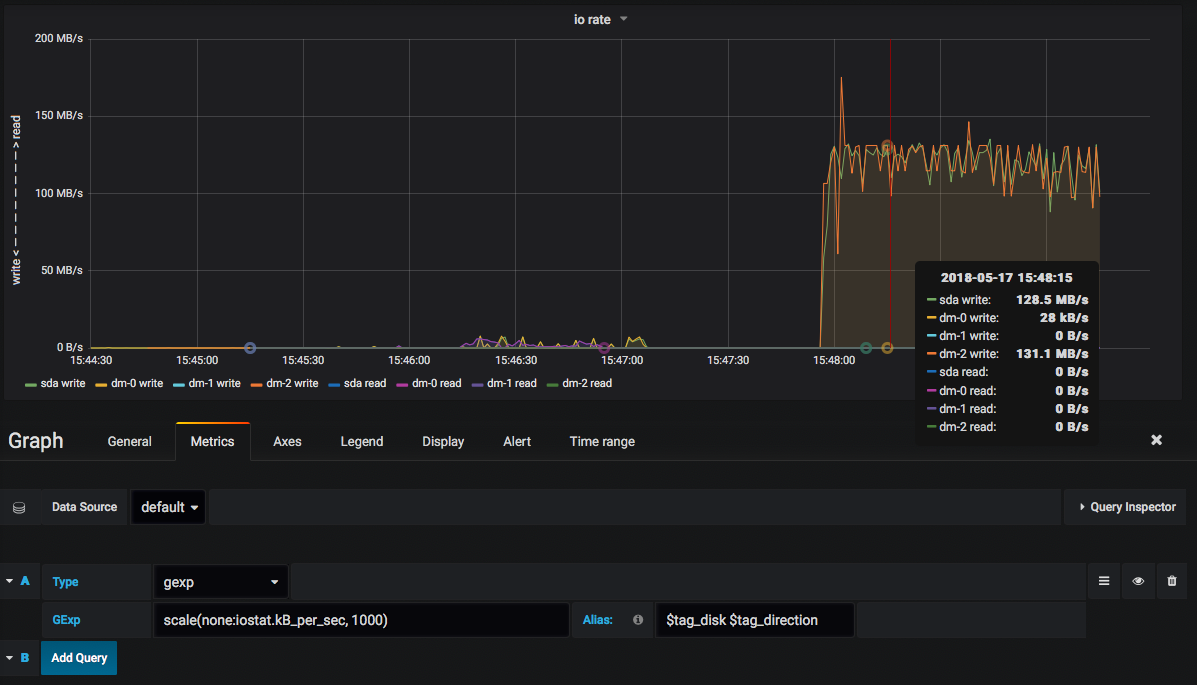Click the info icon next to Alias
The height and width of the screenshot is (685, 1197).
pos(639,619)
